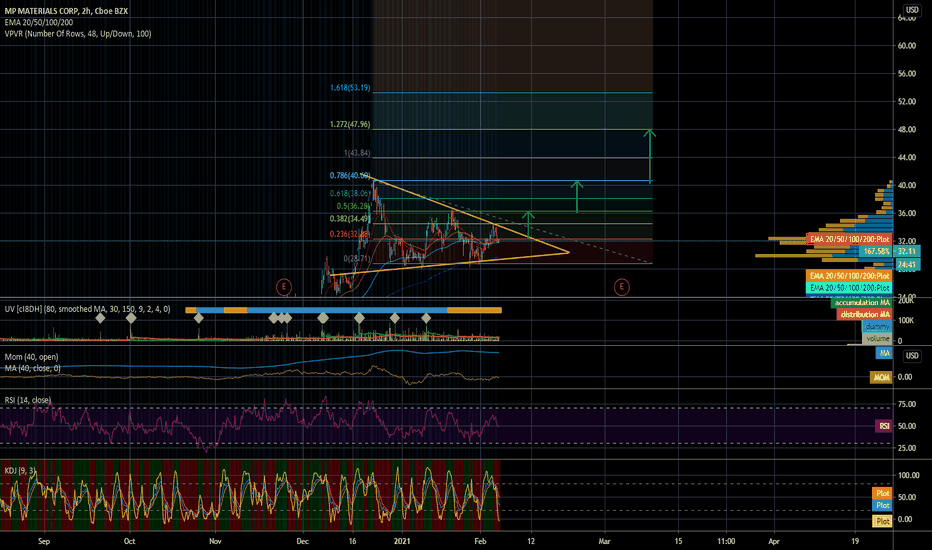Click the purple RSI scale label

(884, 426)
